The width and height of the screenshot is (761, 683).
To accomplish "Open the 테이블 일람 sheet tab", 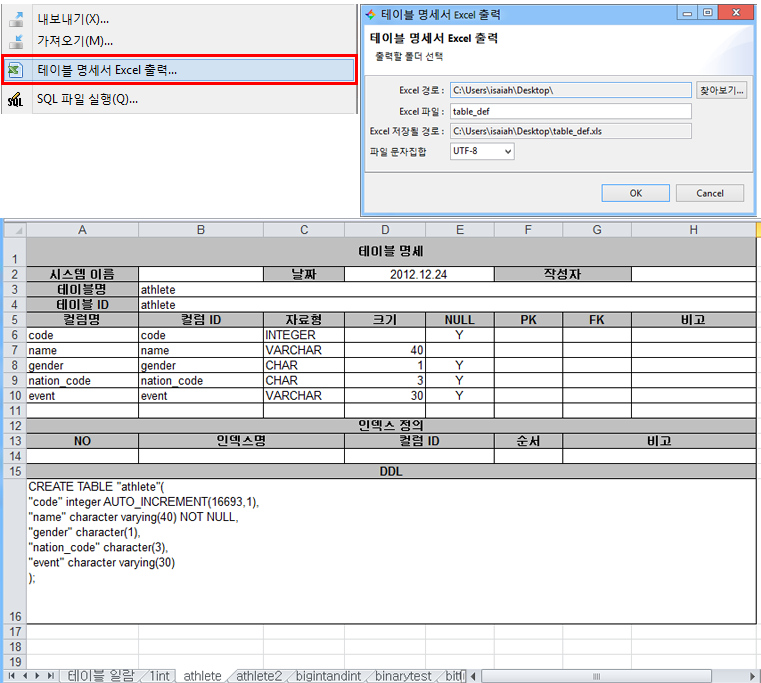I will click(100, 676).
